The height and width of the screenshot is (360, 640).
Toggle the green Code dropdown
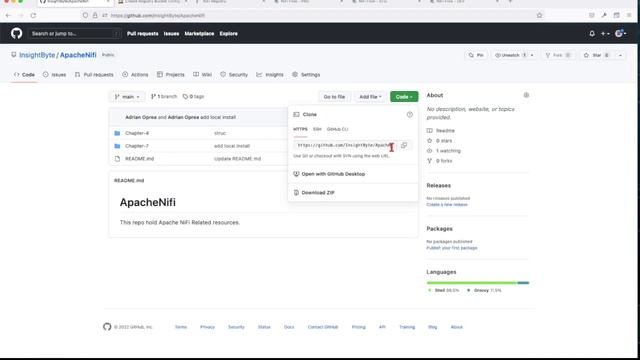(x=404, y=97)
